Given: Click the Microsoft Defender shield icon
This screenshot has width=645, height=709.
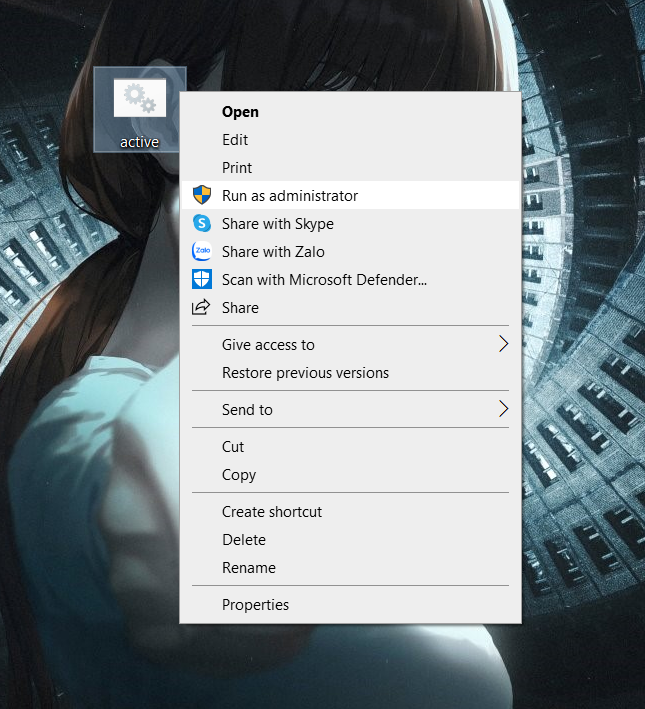Looking at the screenshot, I should [x=202, y=279].
